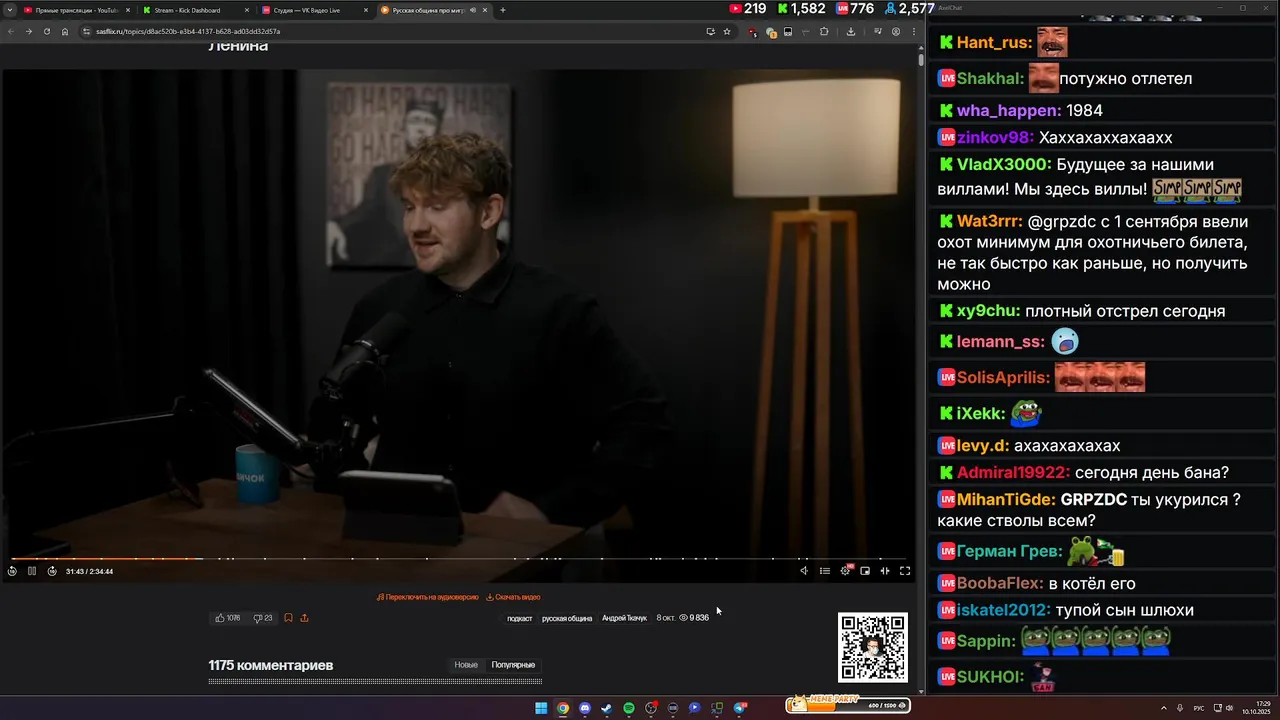Viewport: 1280px width, 720px height.
Task: Click the QR code image
Action: (x=873, y=647)
